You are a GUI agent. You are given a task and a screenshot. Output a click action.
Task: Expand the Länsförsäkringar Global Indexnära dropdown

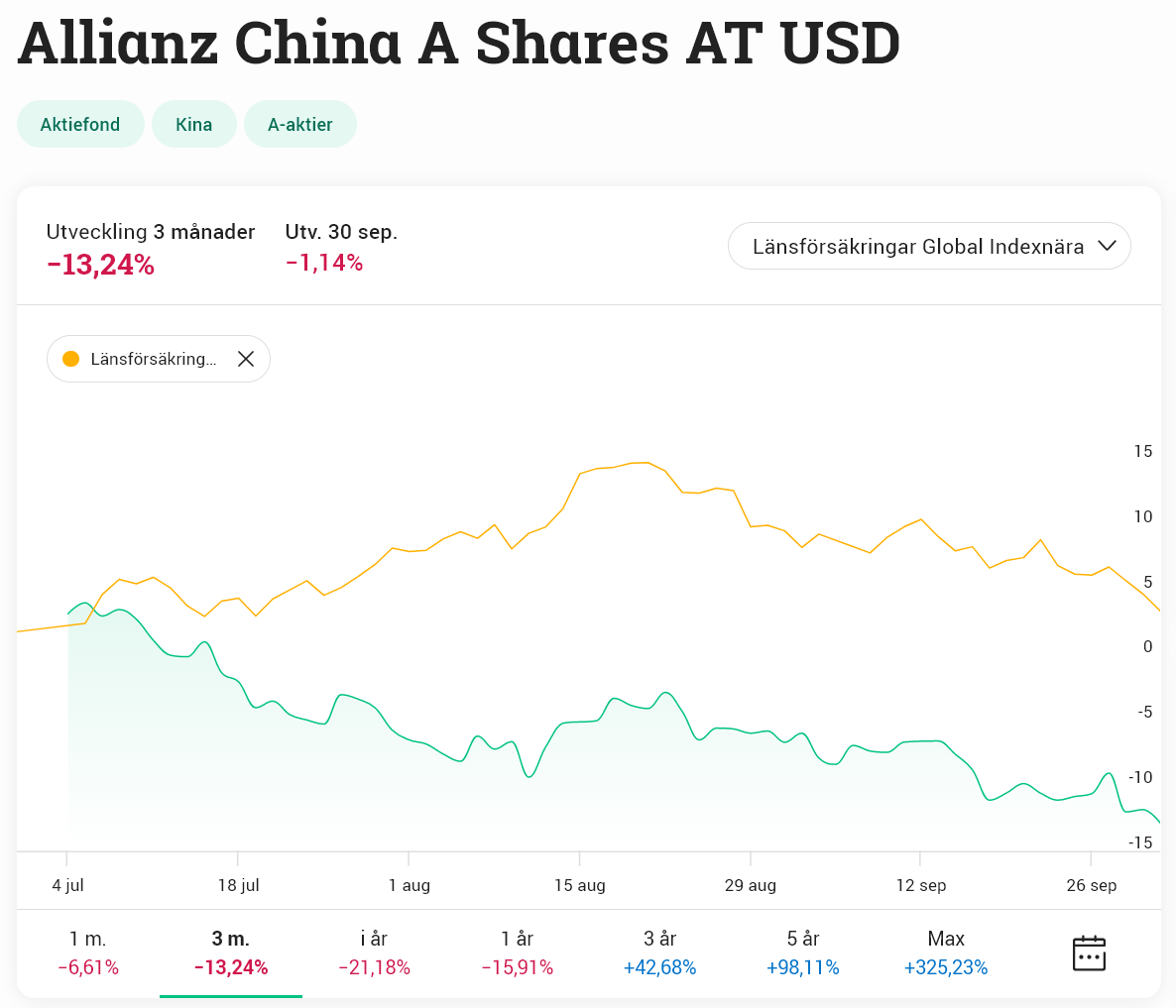[928, 247]
